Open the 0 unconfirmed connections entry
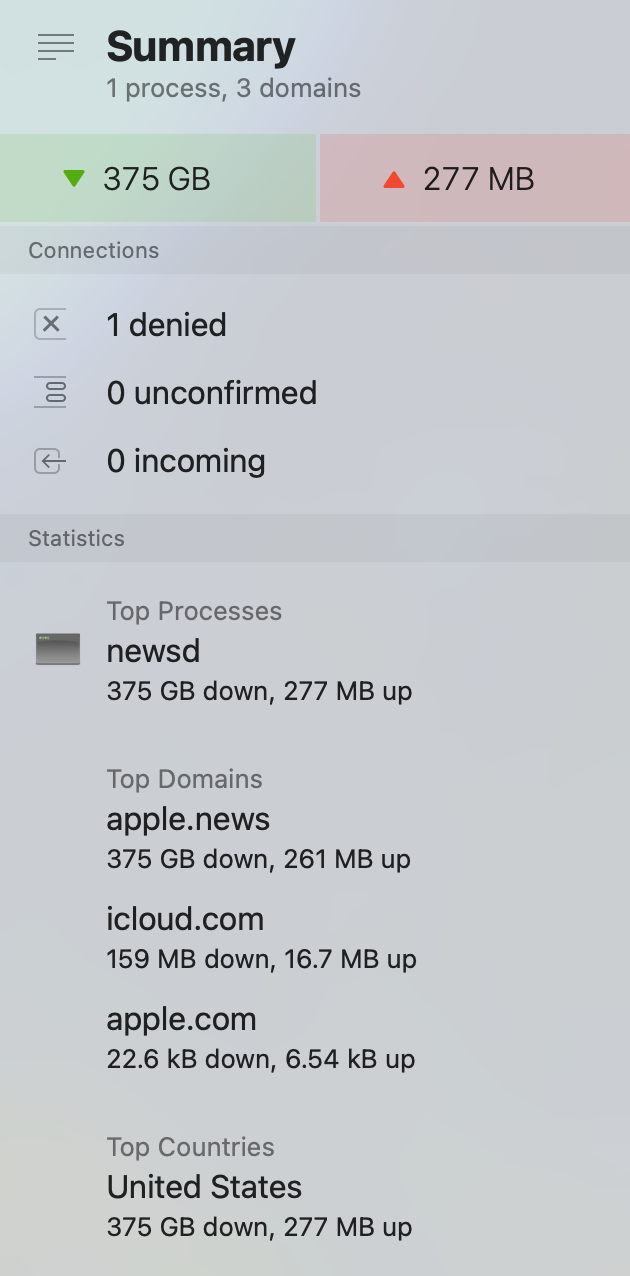This screenshot has width=630, height=1276. (211, 393)
